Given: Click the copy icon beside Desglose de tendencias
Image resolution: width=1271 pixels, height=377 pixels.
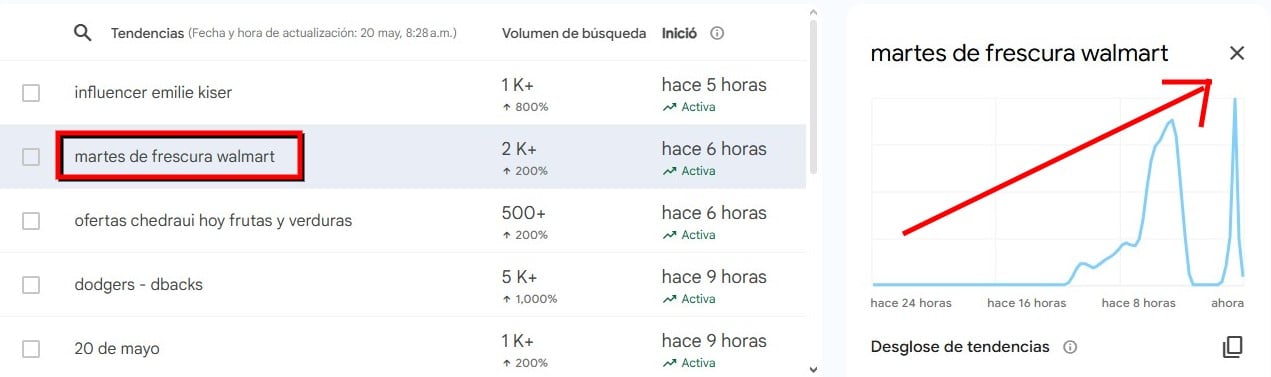Looking at the screenshot, I should (1232, 347).
